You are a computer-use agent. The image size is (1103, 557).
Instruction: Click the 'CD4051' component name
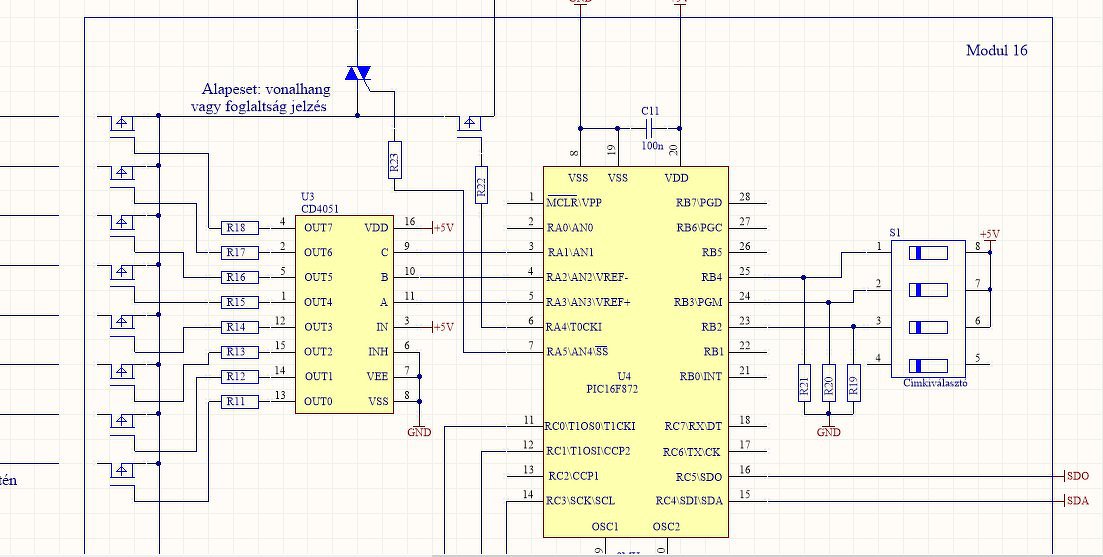[320, 209]
